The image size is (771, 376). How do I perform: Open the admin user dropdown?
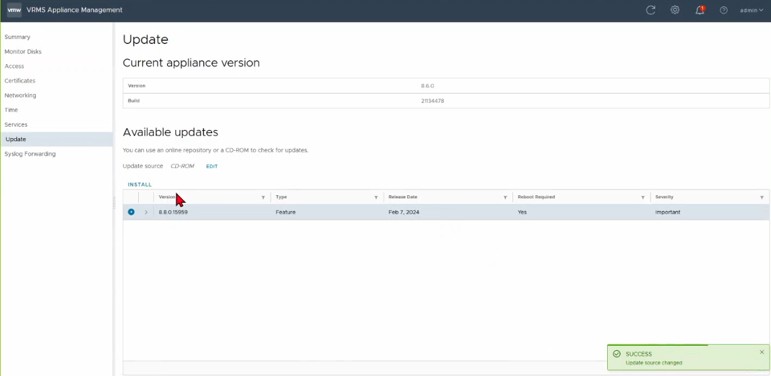tap(752, 10)
